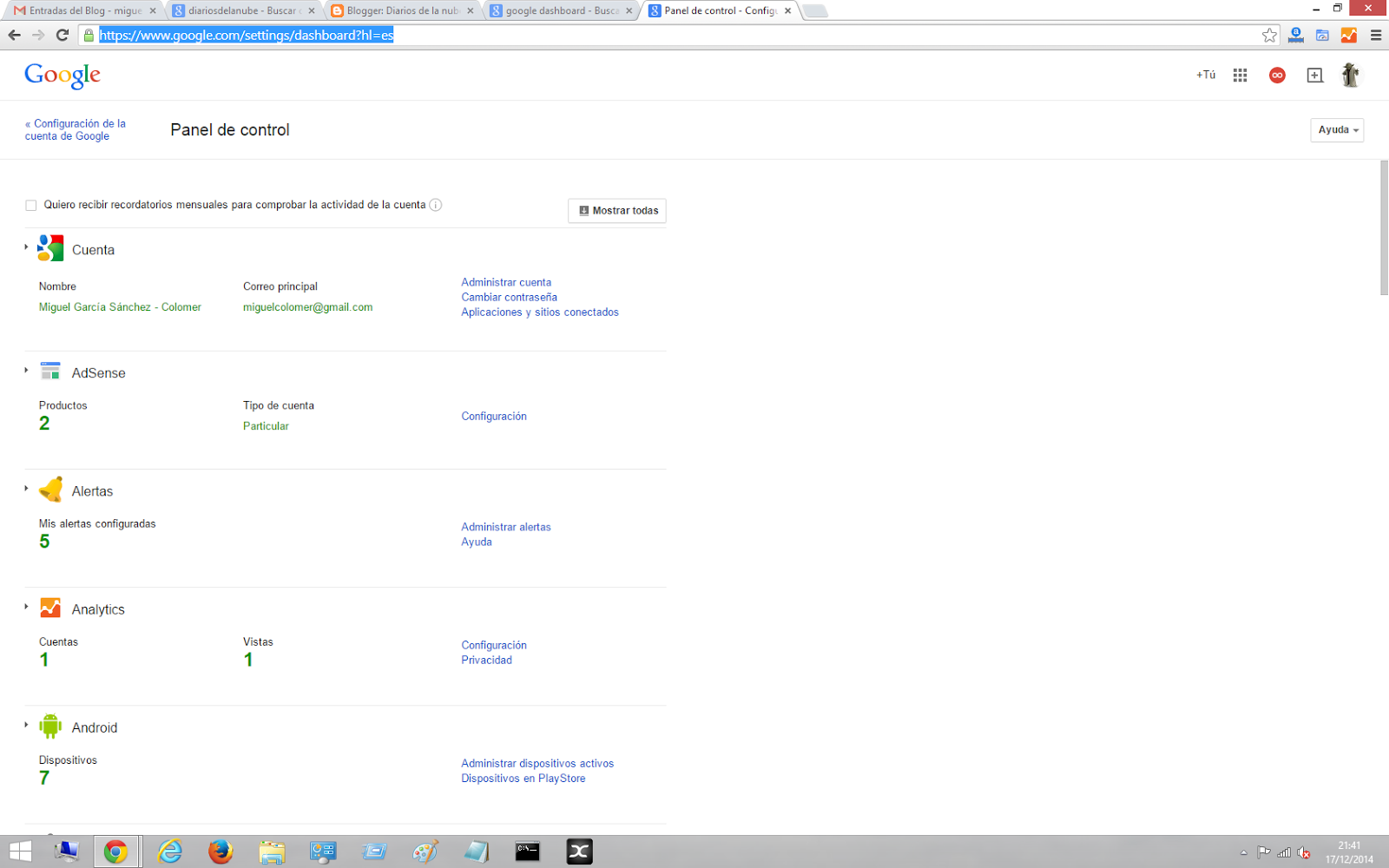Click the share plus-box icon
Screen dimensions: 1389x868
pyautogui.click(x=1315, y=76)
